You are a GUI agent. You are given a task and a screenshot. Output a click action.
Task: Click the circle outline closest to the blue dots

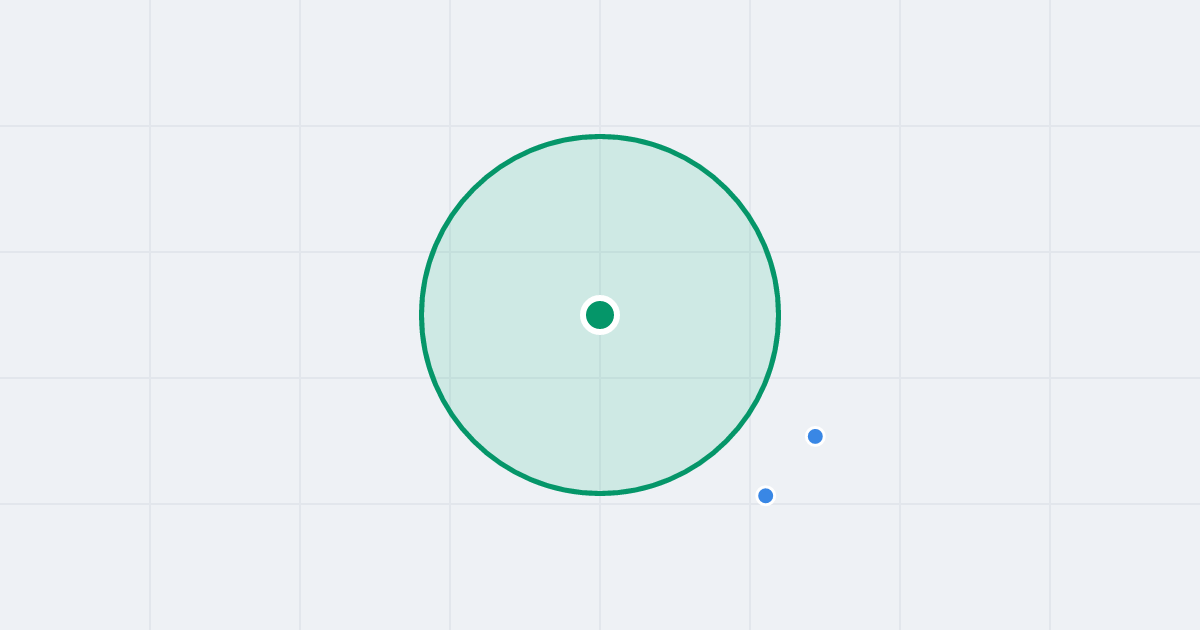point(741,423)
